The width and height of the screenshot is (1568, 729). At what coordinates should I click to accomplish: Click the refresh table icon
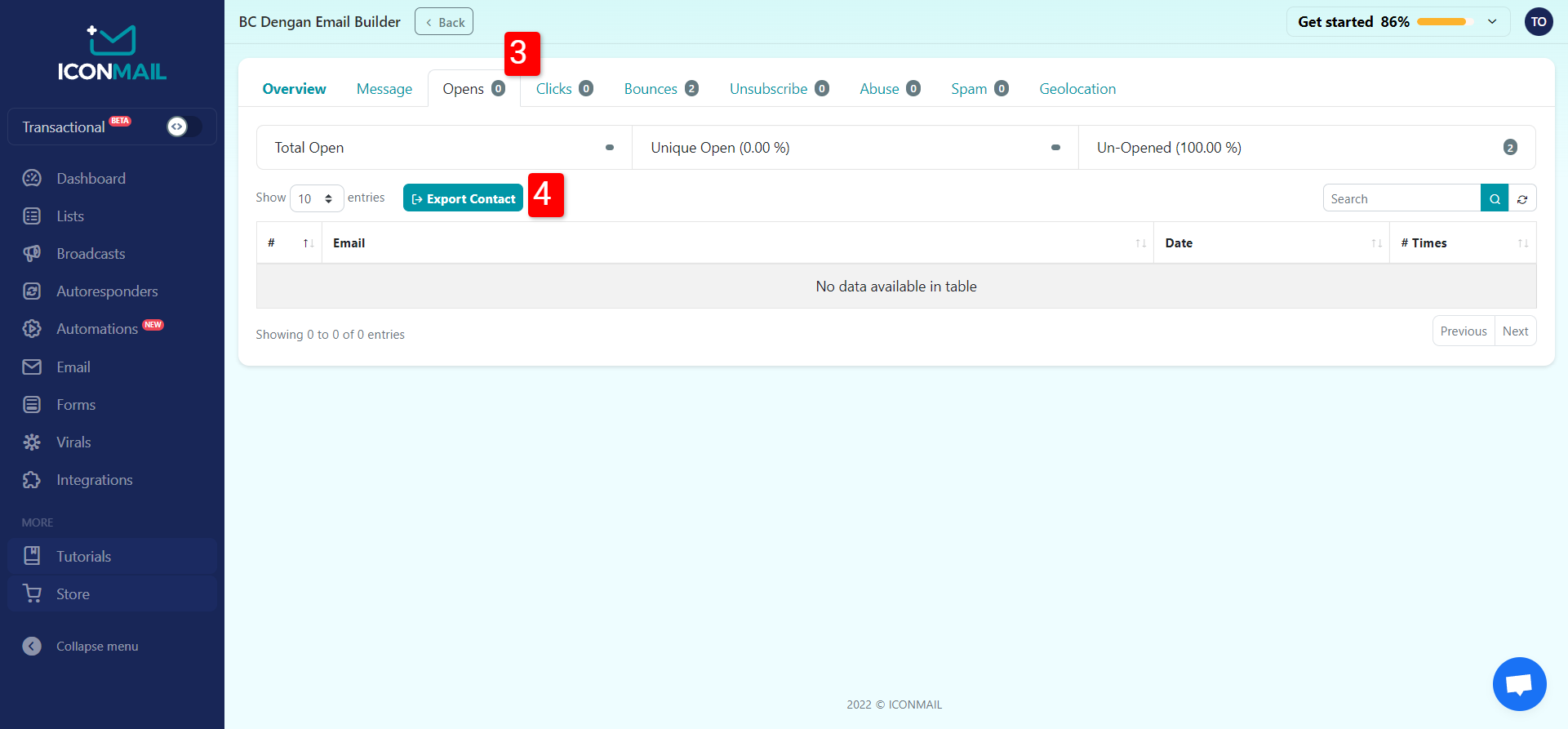click(1522, 198)
